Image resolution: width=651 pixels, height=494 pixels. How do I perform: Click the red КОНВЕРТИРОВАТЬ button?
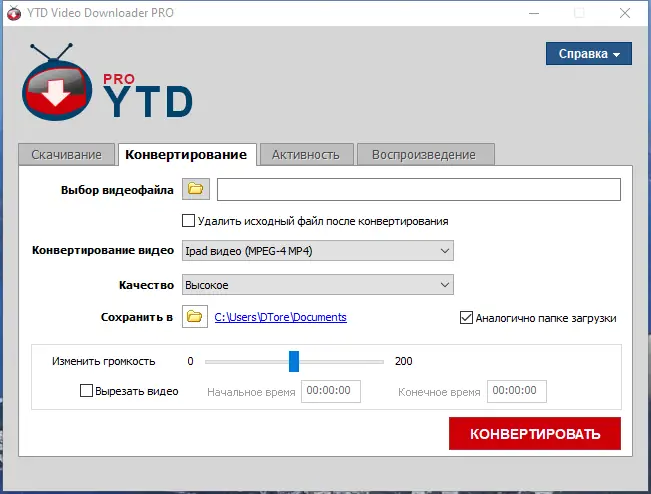[535, 433]
